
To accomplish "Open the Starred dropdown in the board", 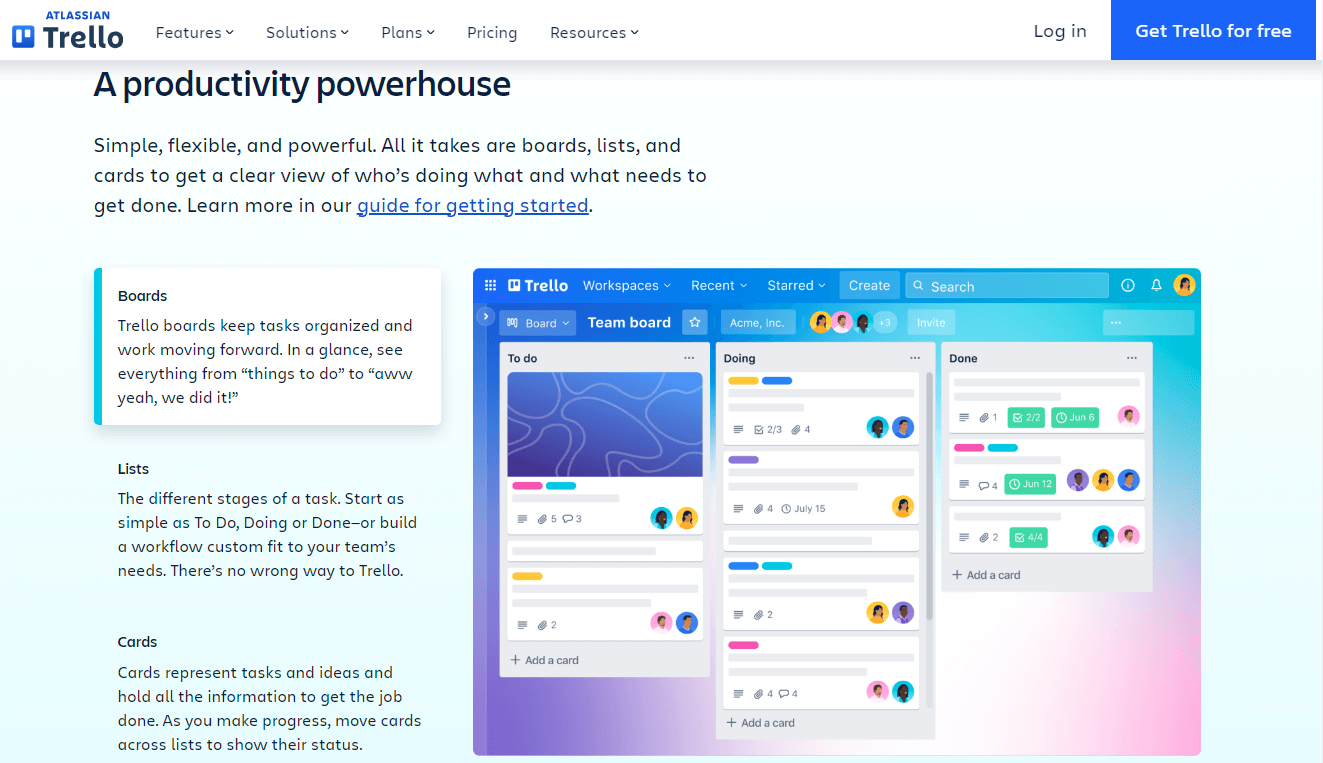I will coord(796,285).
